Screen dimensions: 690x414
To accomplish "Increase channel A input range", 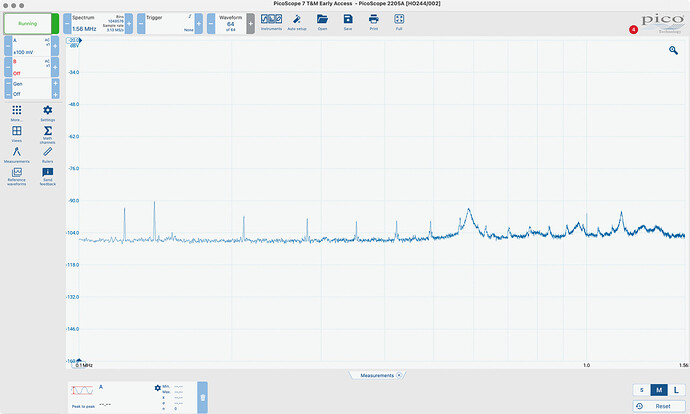I will (x=55, y=46).
